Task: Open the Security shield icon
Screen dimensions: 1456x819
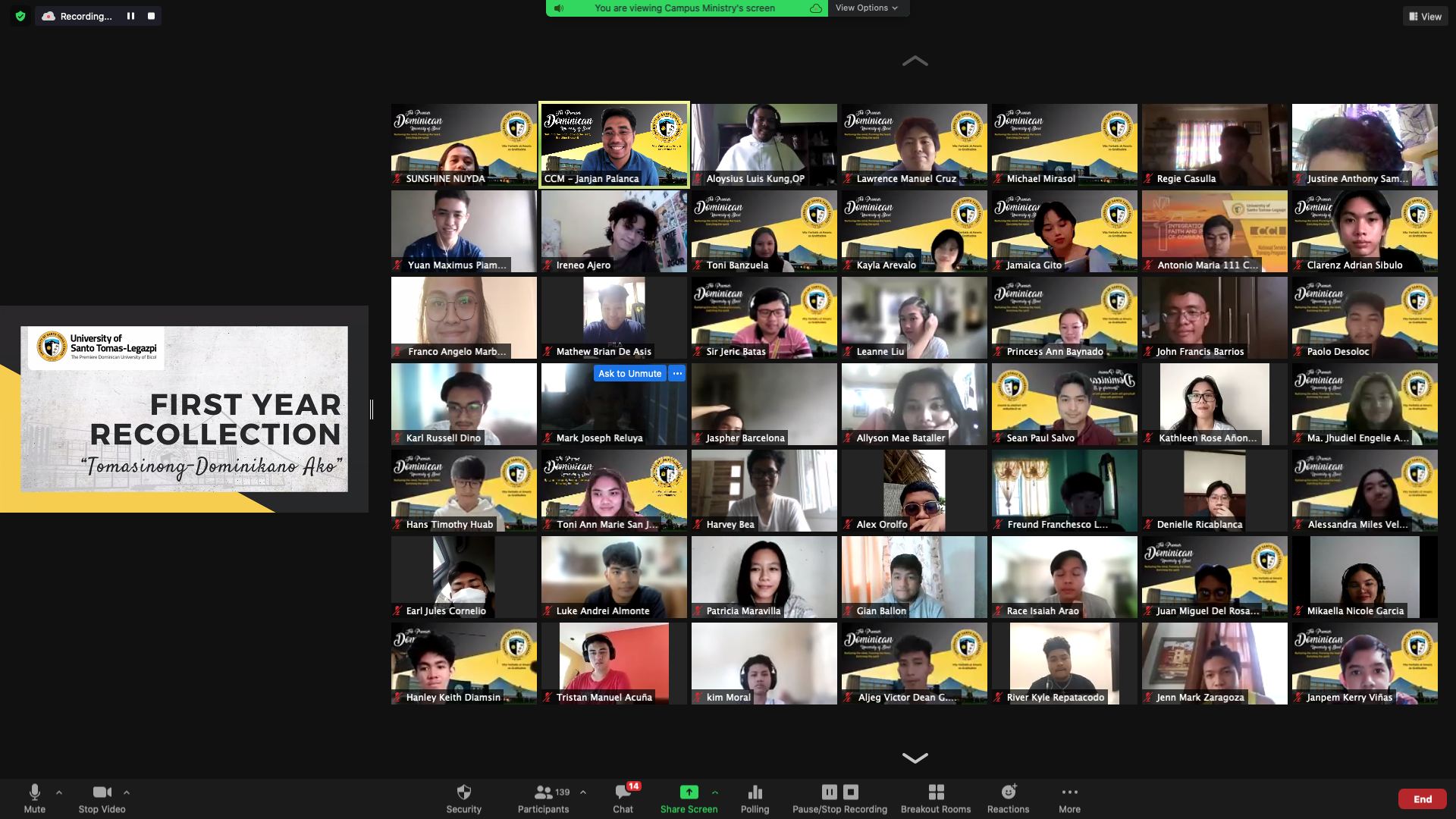Action: click(463, 792)
